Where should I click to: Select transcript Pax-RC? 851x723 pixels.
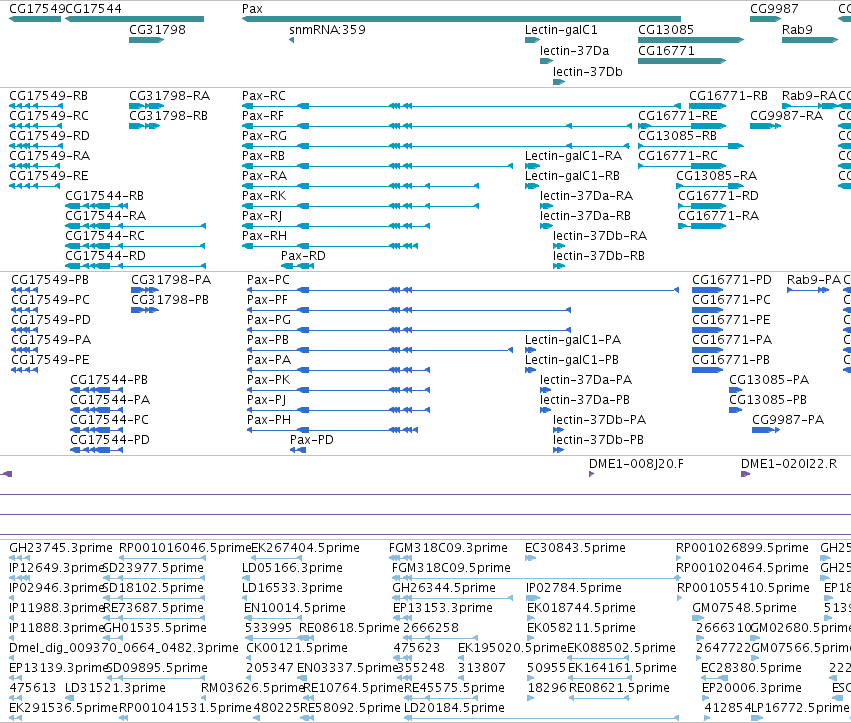(264, 96)
